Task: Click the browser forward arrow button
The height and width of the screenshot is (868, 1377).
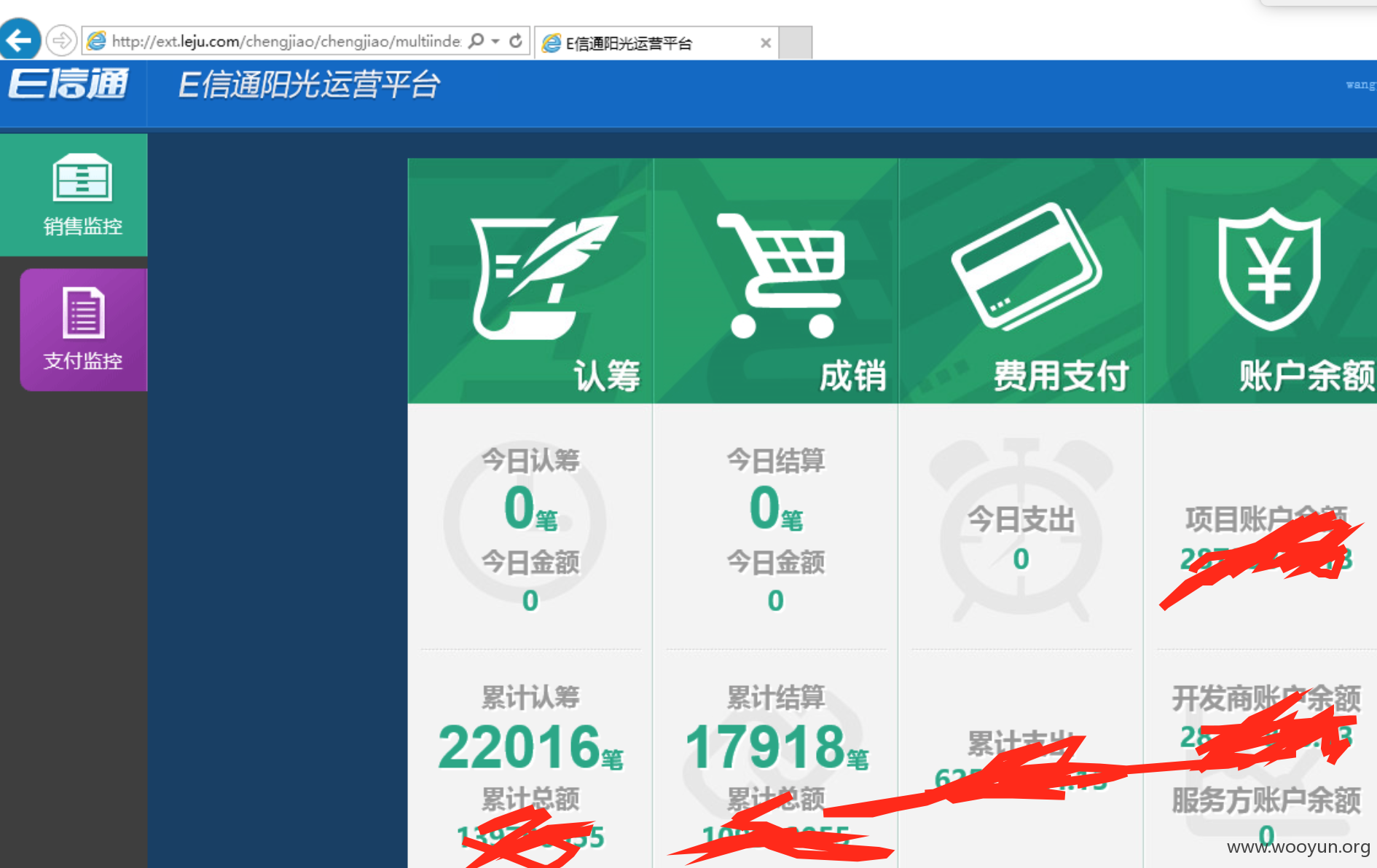Action: 61,40
